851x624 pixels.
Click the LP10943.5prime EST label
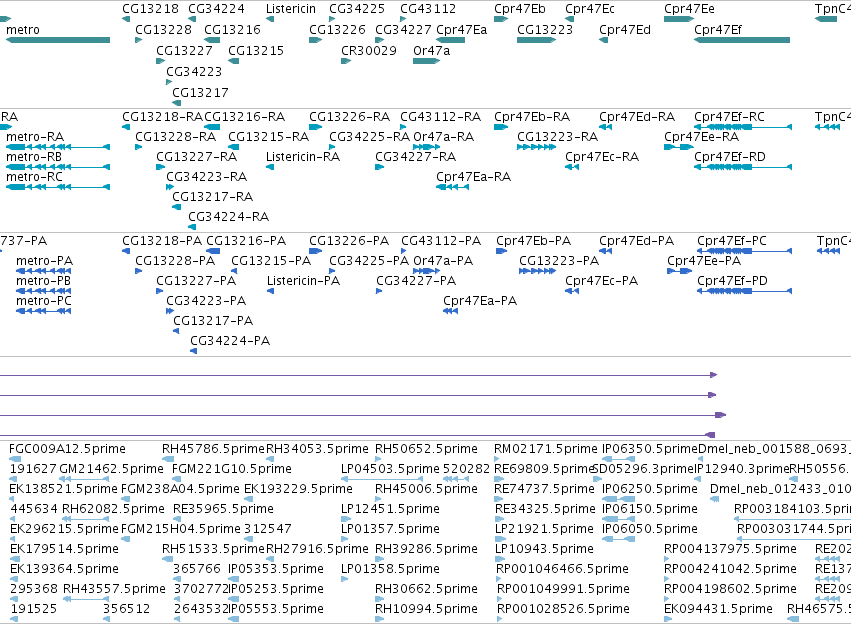[544, 549]
